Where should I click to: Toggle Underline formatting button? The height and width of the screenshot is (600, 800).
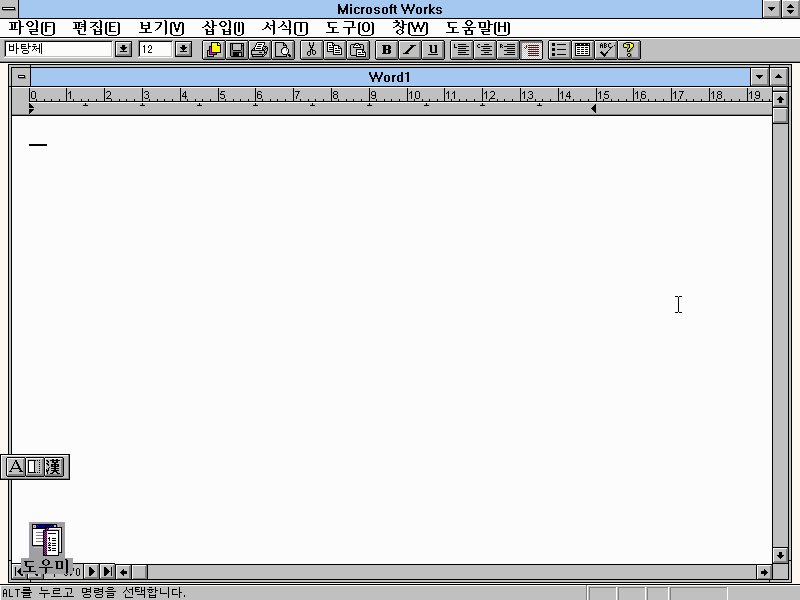[x=433, y=49]
